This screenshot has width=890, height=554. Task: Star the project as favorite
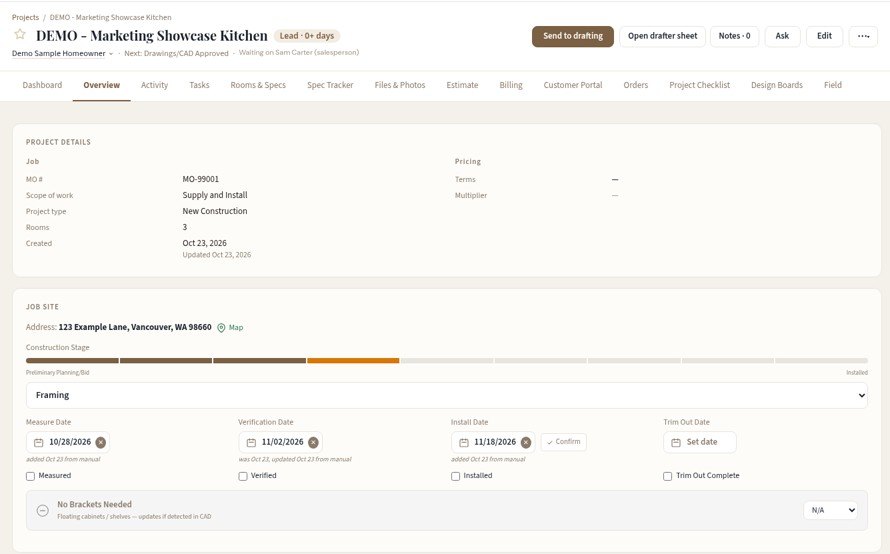point(20,35)
